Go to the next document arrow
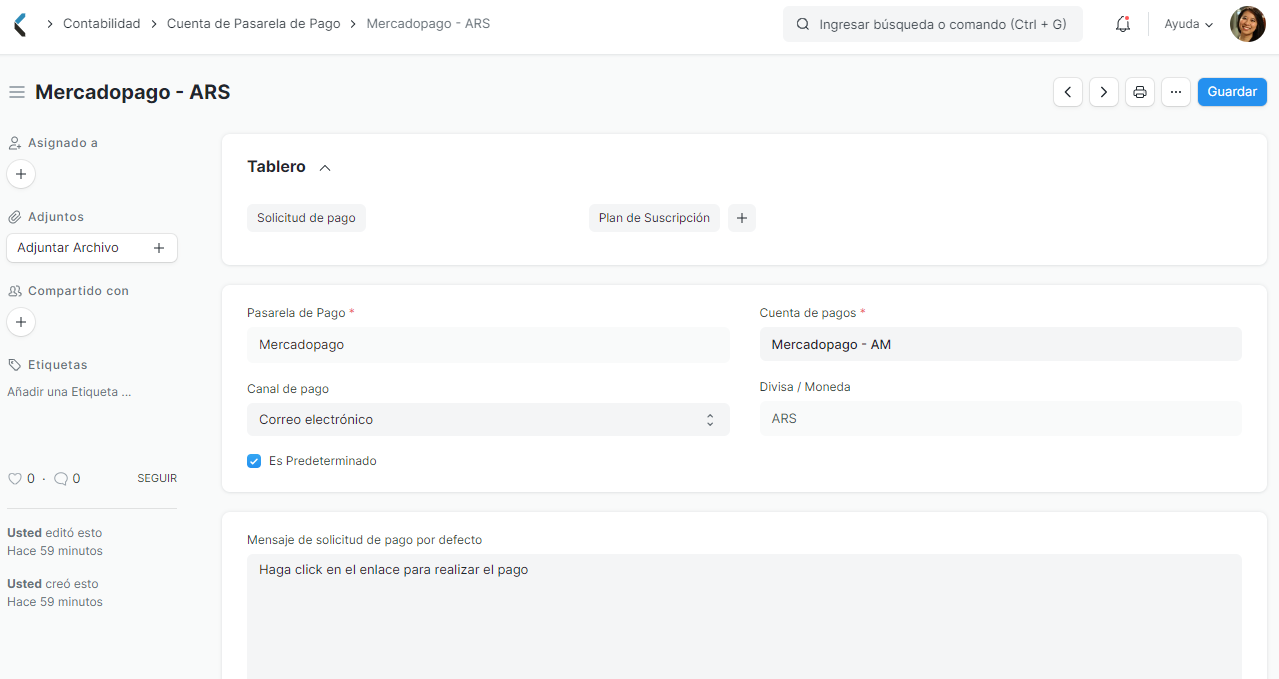Screen dimensions: 1279x679 (1104, 92)
